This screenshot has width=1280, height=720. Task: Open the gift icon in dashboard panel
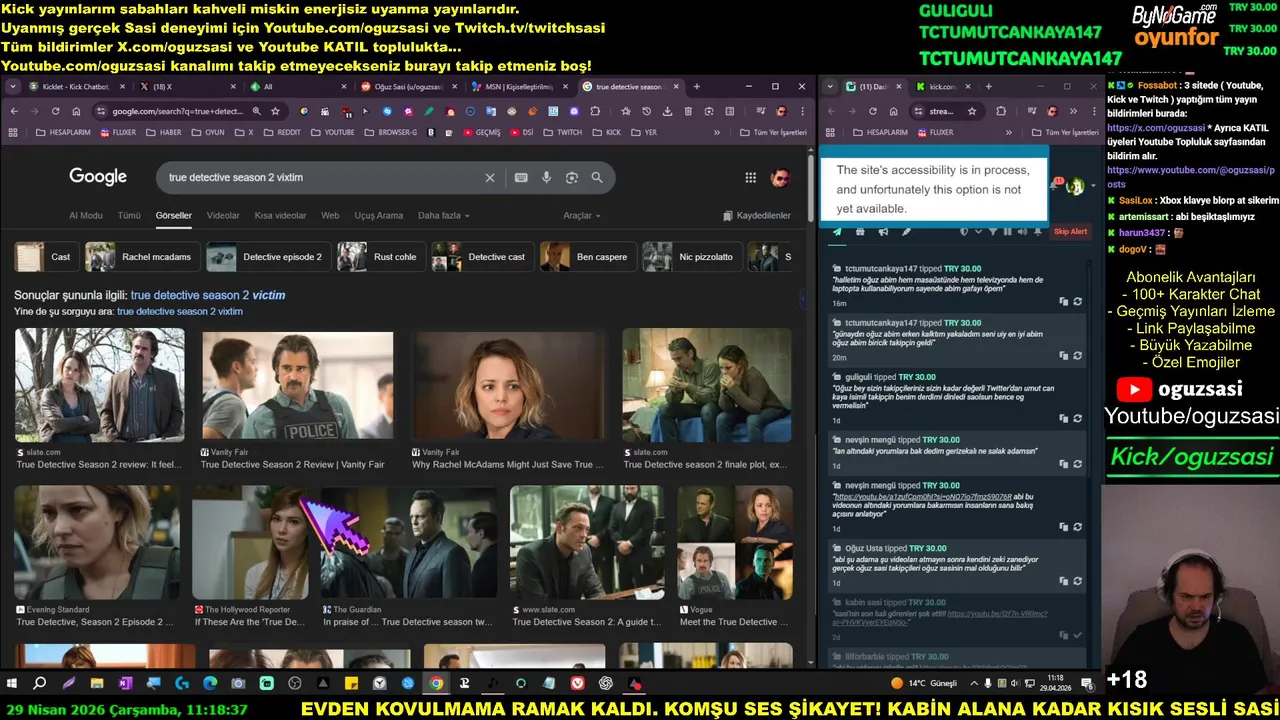click(860, 231)
